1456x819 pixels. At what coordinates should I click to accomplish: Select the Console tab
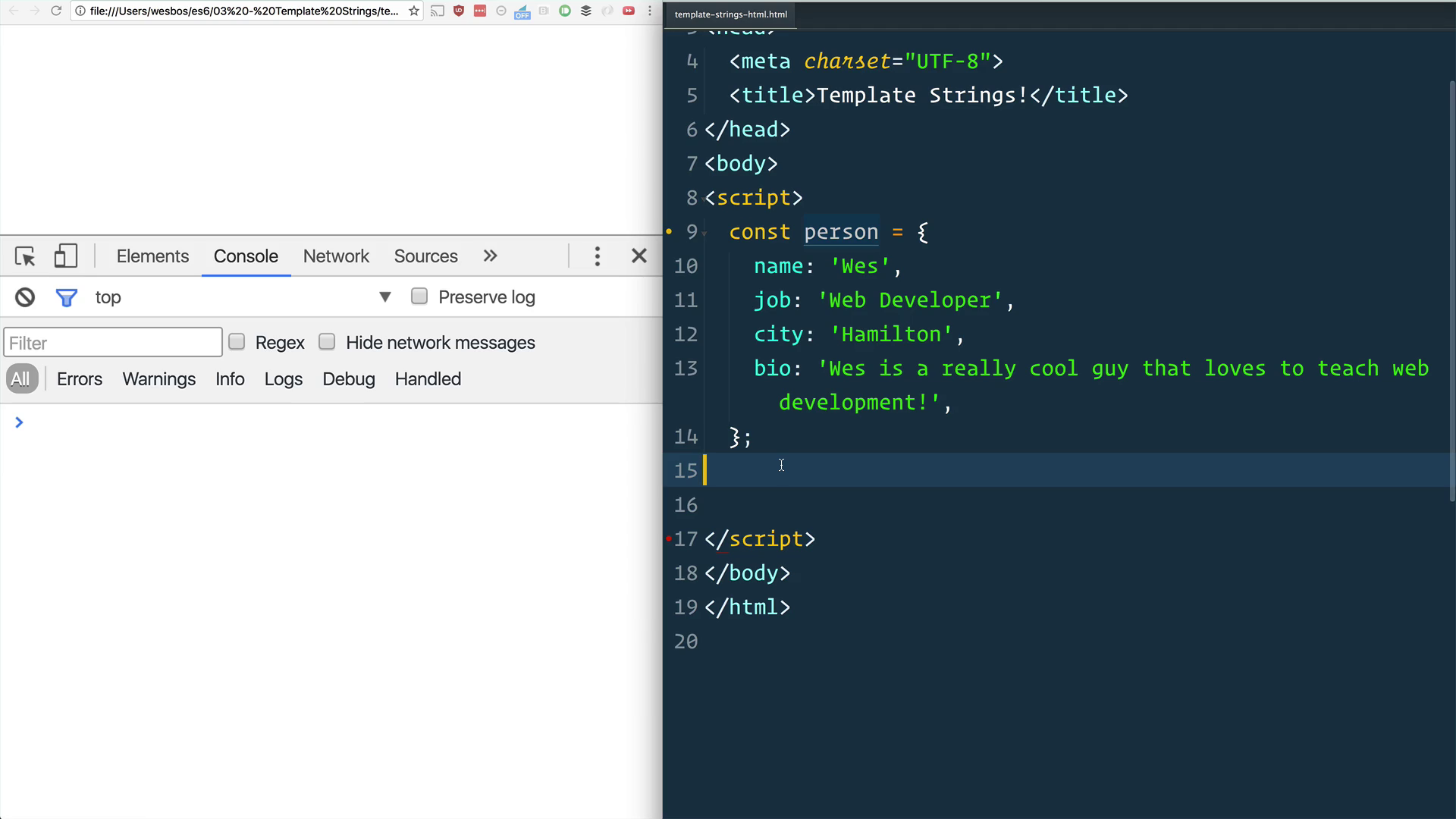(x=246, y=256)
